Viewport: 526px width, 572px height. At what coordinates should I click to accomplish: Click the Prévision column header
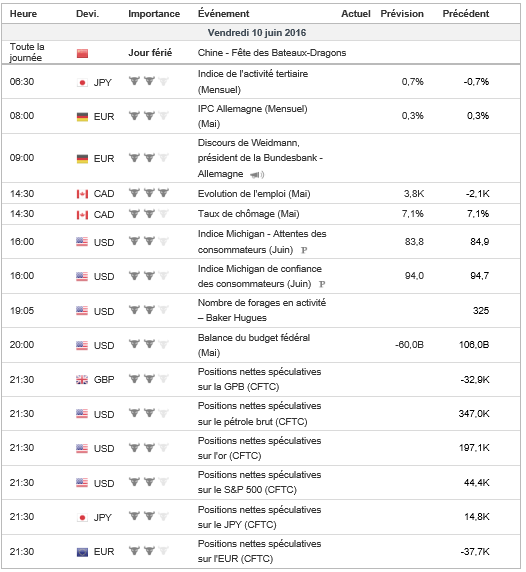pos(402,14)
